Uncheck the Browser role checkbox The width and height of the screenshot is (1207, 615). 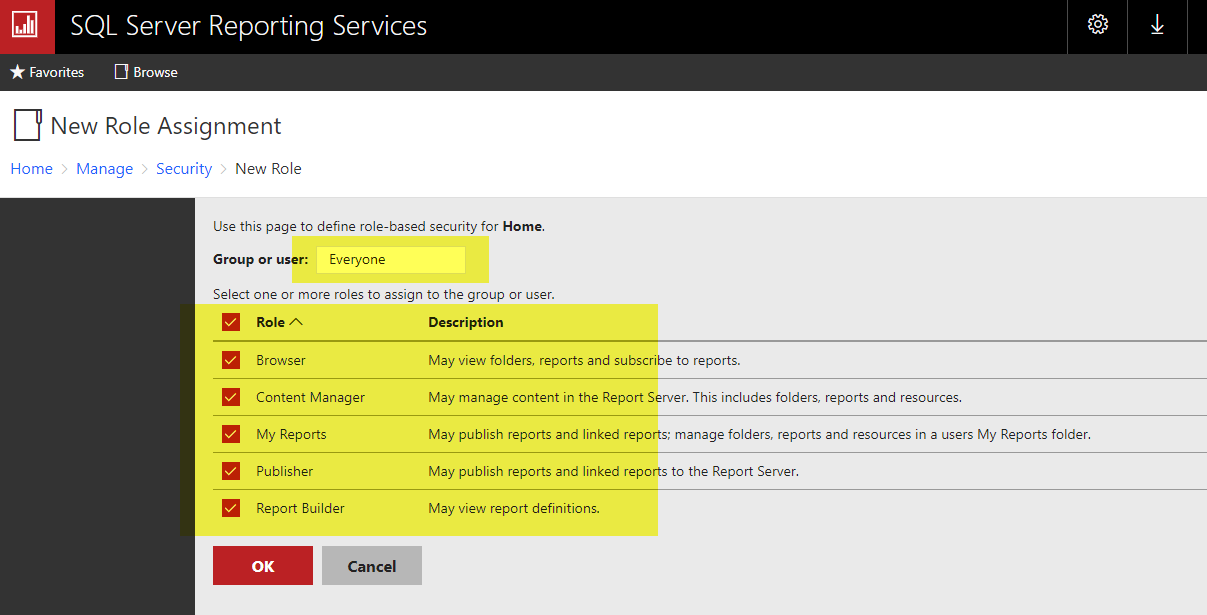click(231, 360)
